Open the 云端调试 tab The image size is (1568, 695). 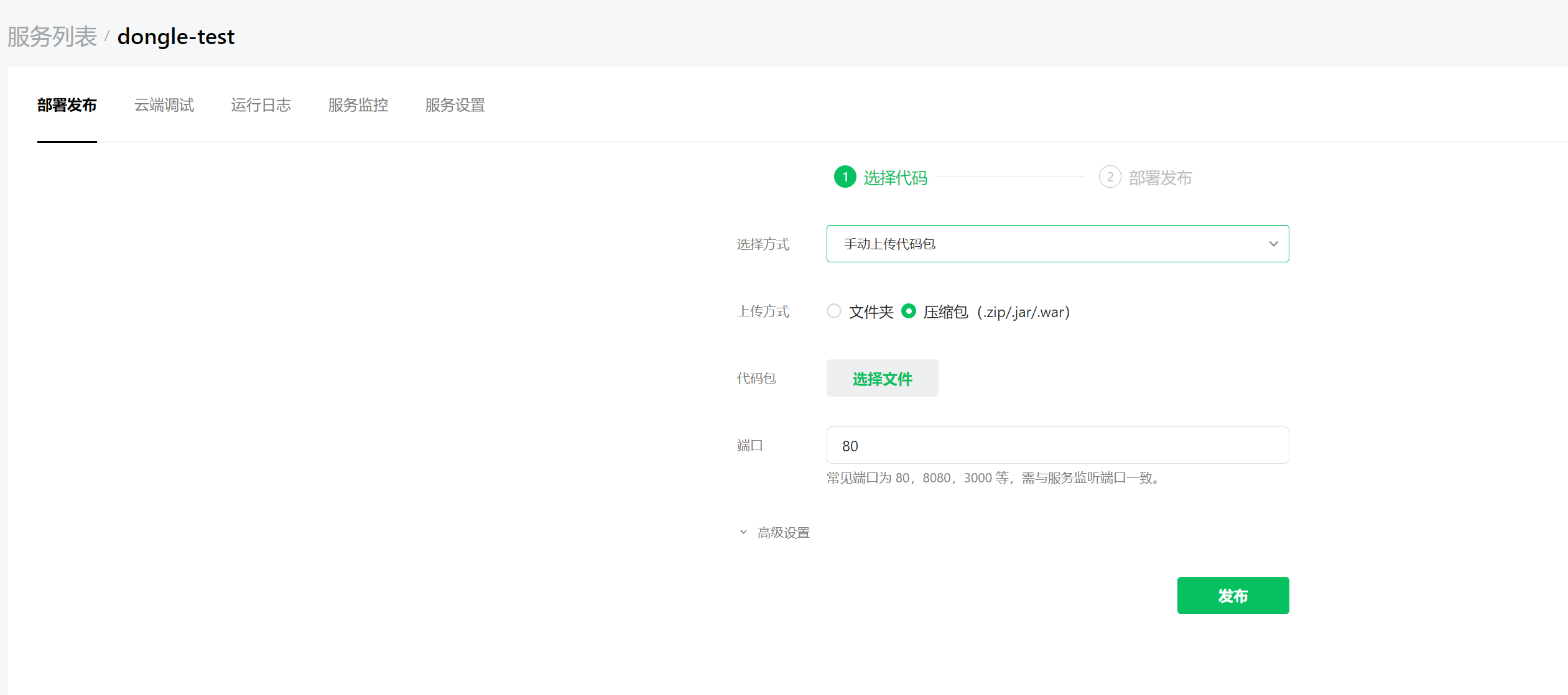click(x=164, y=105)
